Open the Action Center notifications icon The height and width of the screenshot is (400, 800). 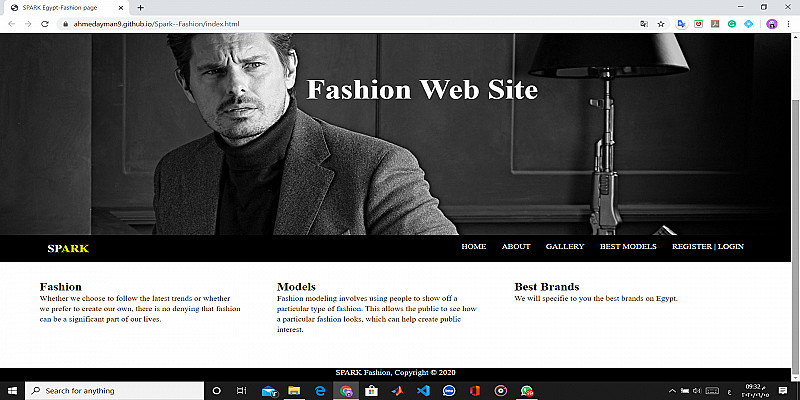pyautogui.click(x=783, y=391)
